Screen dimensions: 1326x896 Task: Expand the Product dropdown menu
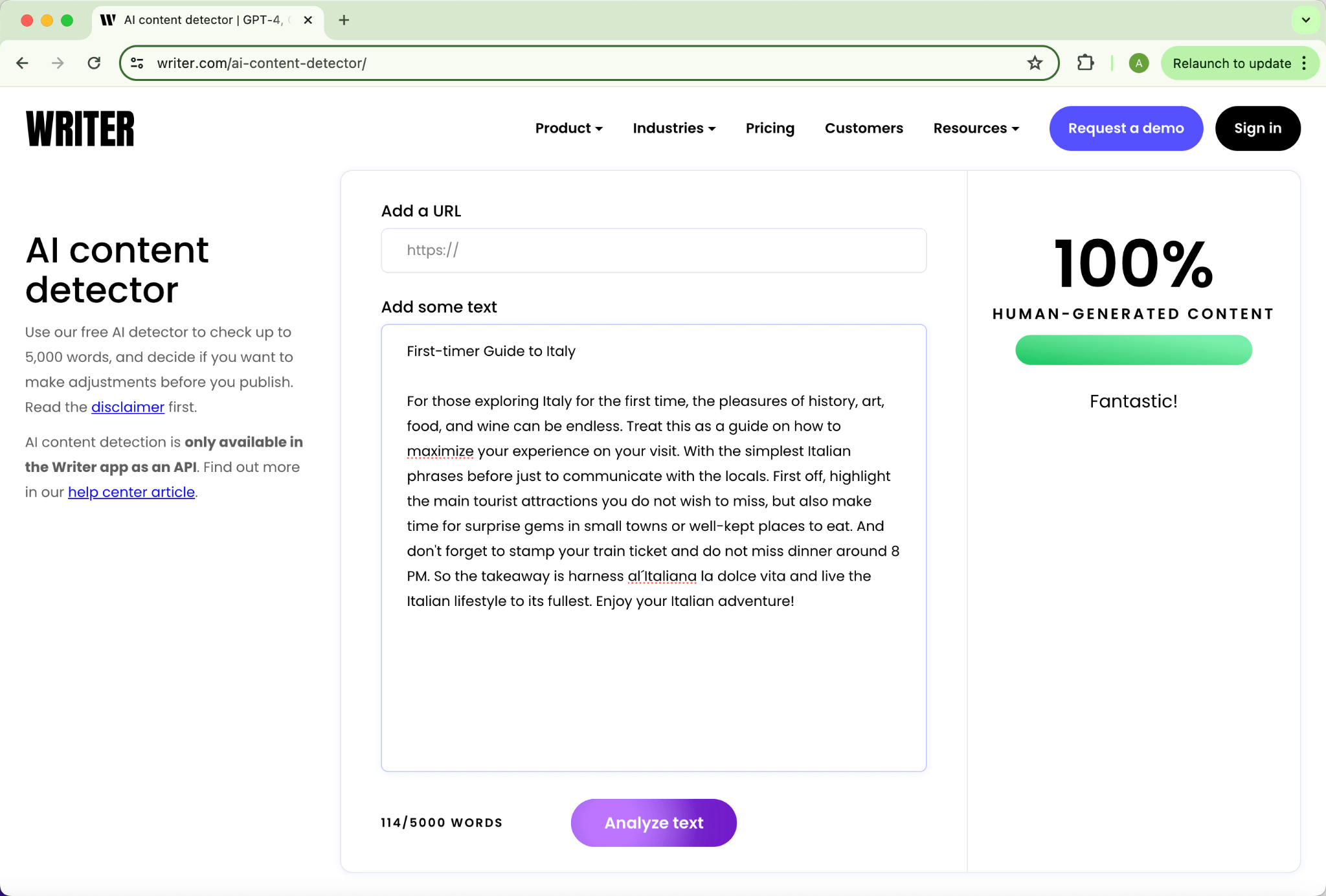[569, 128]
